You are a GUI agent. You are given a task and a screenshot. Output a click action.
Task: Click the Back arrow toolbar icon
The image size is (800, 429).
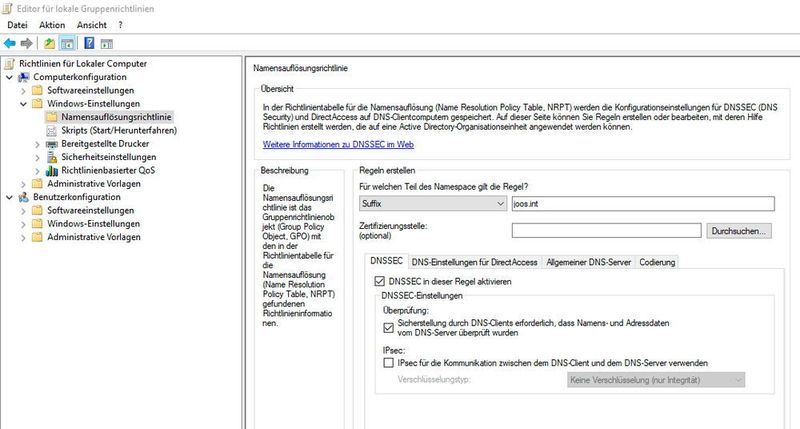[x=10, y=43]
